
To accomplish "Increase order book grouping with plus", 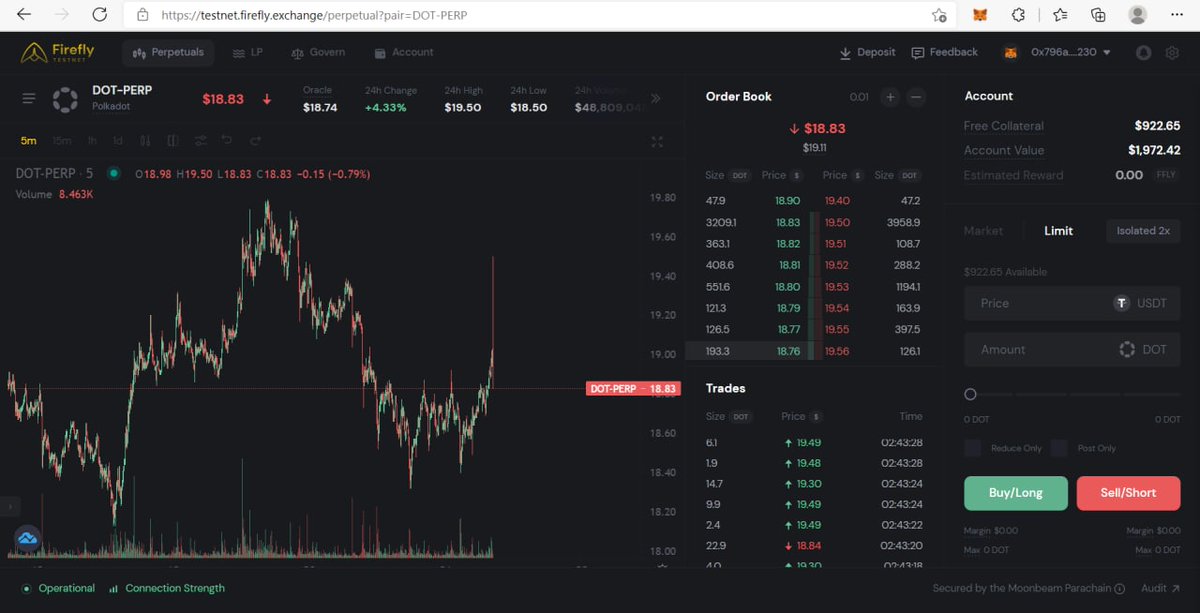I will click(x=889, y=97).
